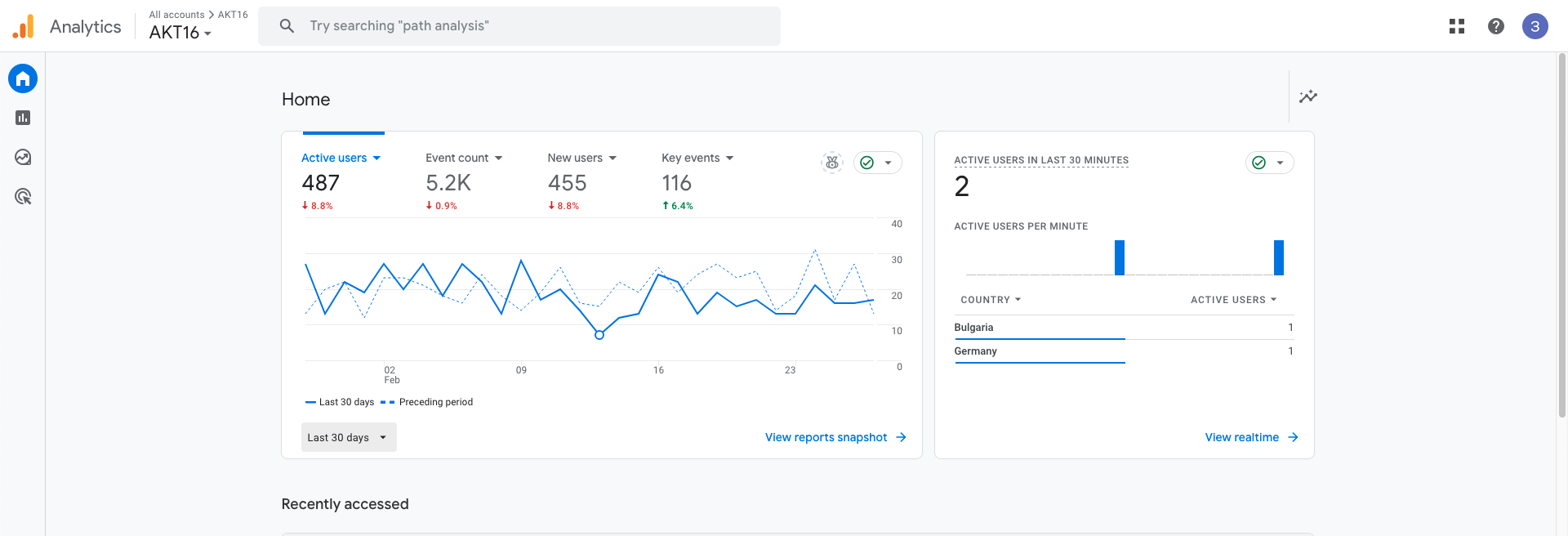Click the 8.8% decrease under Active users
This screenshot has width=1568, height=536.
[x=318, y=206]
